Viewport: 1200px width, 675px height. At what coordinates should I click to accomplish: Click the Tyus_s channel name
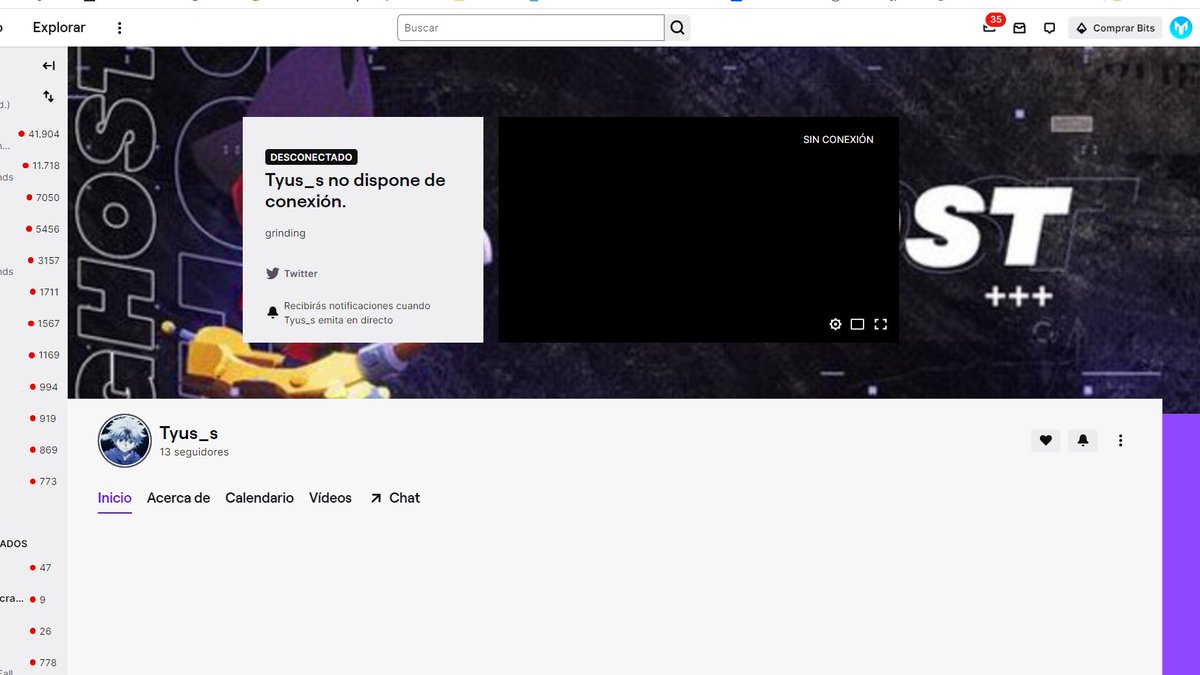click(x=189, y=433)
